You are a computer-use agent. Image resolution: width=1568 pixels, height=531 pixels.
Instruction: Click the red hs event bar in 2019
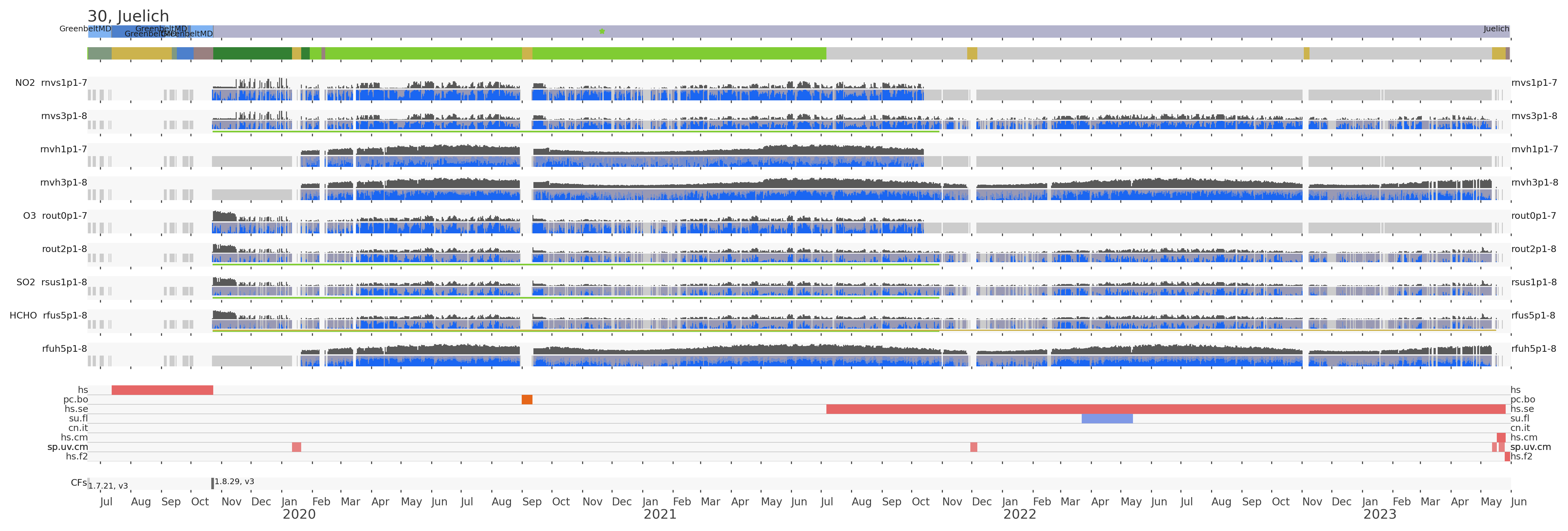[x=162, y=390]
